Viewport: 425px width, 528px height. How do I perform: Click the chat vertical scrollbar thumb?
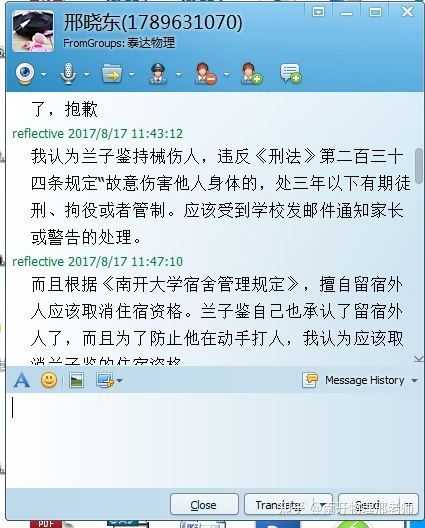coord(419,166)
